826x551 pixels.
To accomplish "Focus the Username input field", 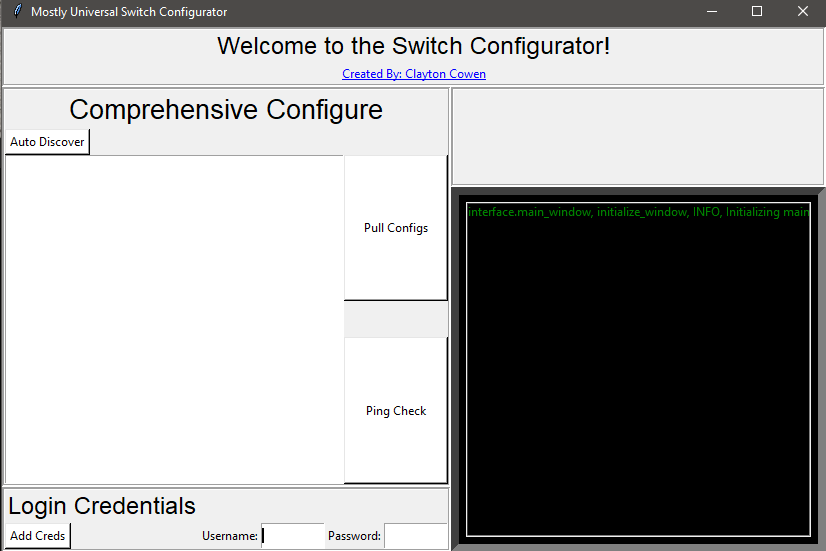I will click(x=293, y=536).
